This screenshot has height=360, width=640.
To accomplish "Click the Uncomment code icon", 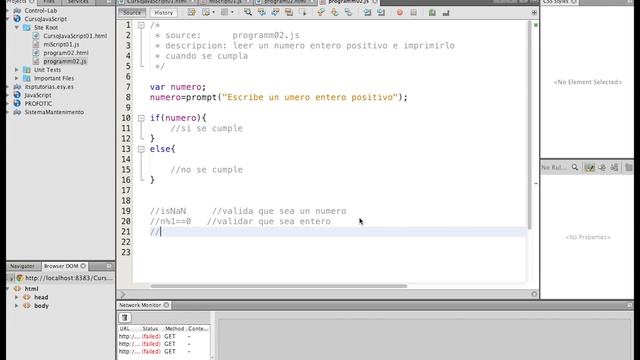I will [x=446, y=13].
